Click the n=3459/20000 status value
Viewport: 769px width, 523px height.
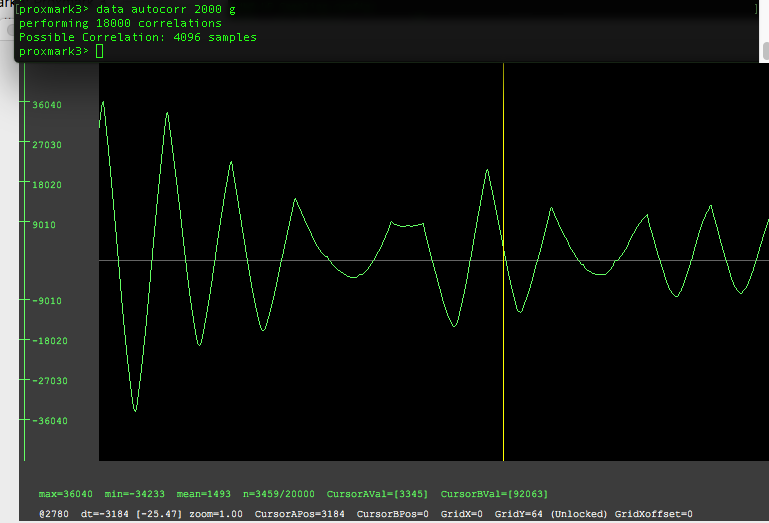279,494
